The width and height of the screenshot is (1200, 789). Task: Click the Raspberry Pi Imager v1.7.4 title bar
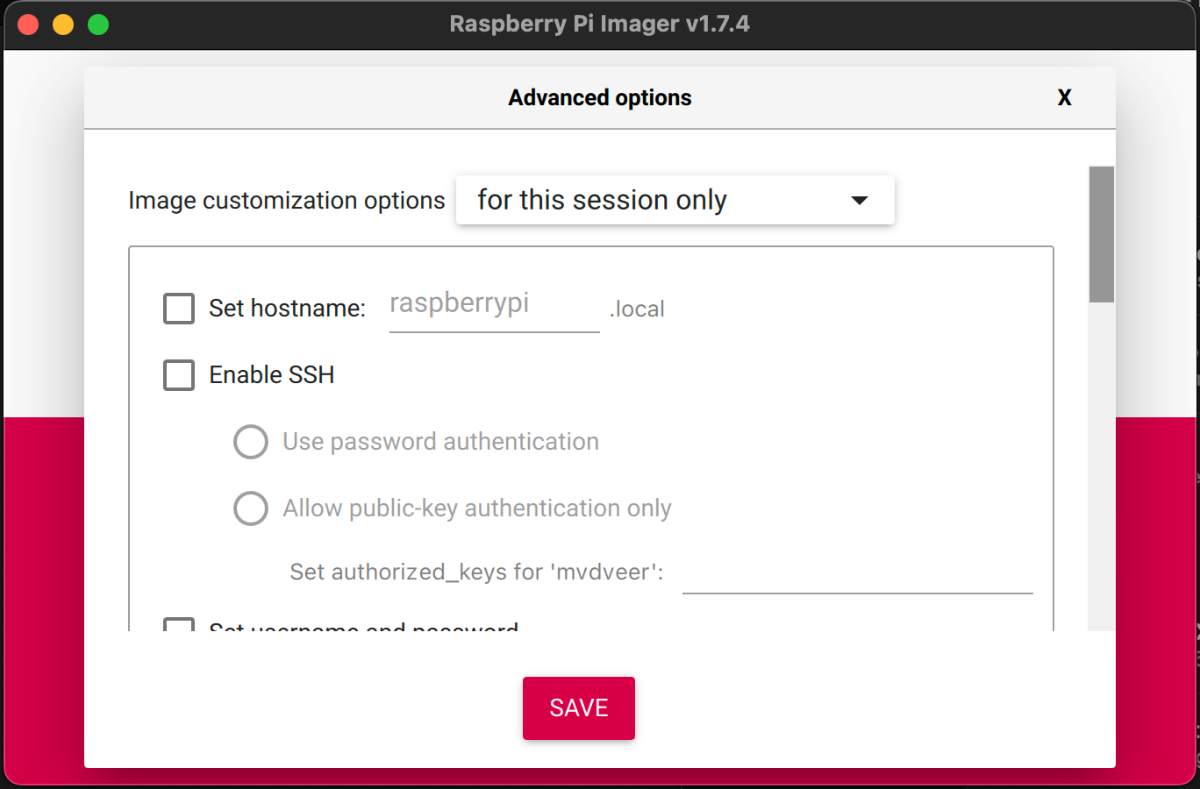tap(600, 24)
